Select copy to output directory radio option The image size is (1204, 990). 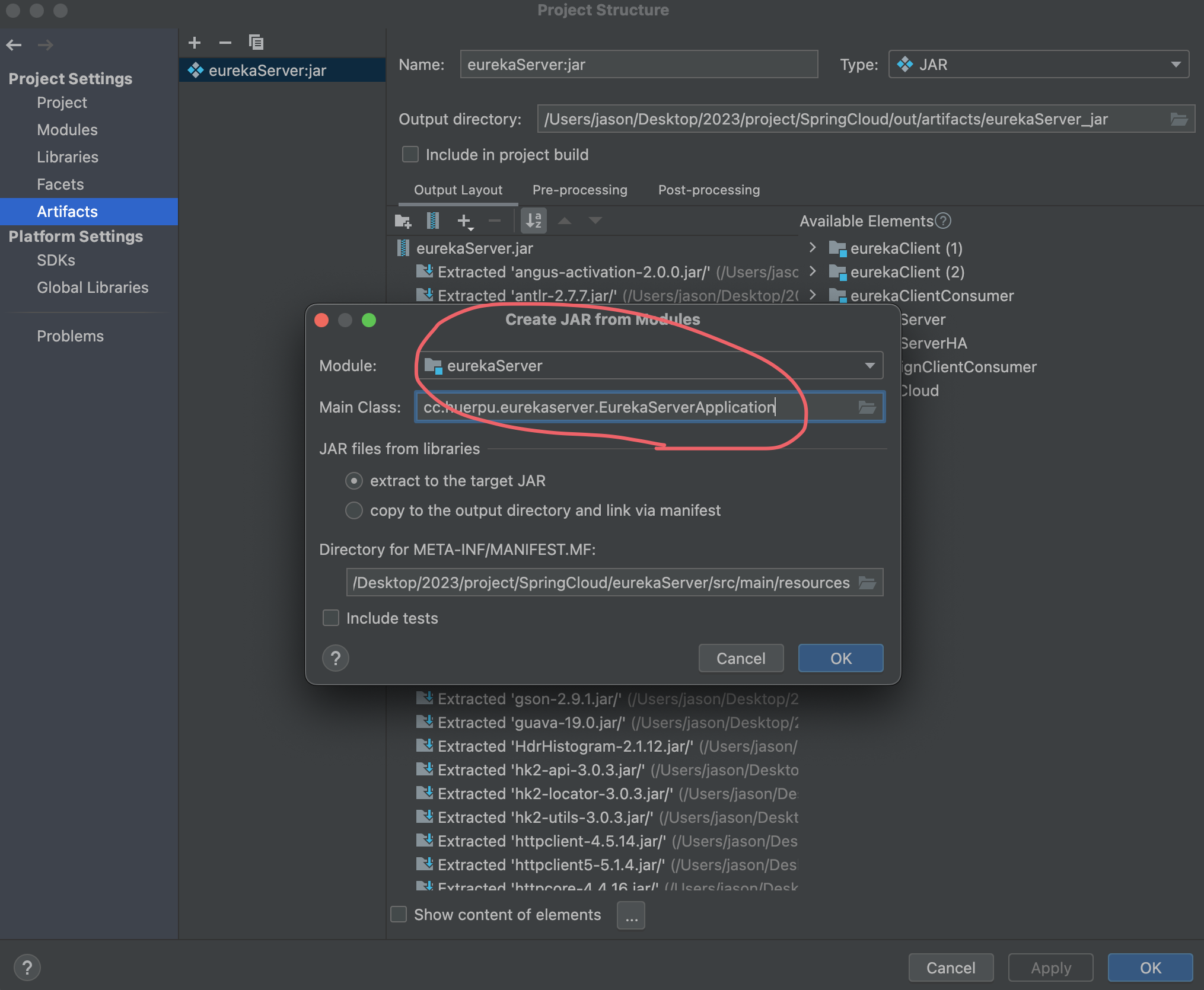coord(354,510)
